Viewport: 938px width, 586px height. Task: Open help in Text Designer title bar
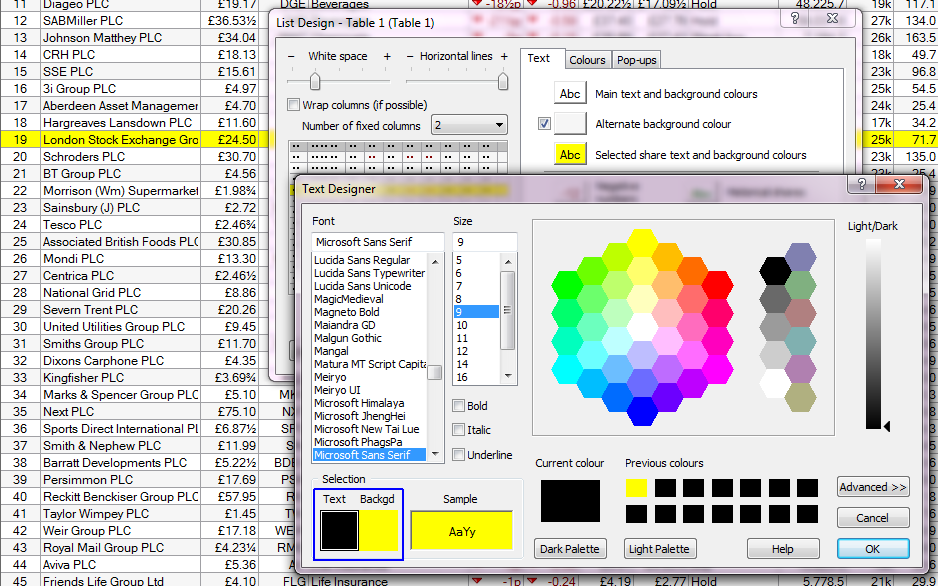[x=861, y=184]
